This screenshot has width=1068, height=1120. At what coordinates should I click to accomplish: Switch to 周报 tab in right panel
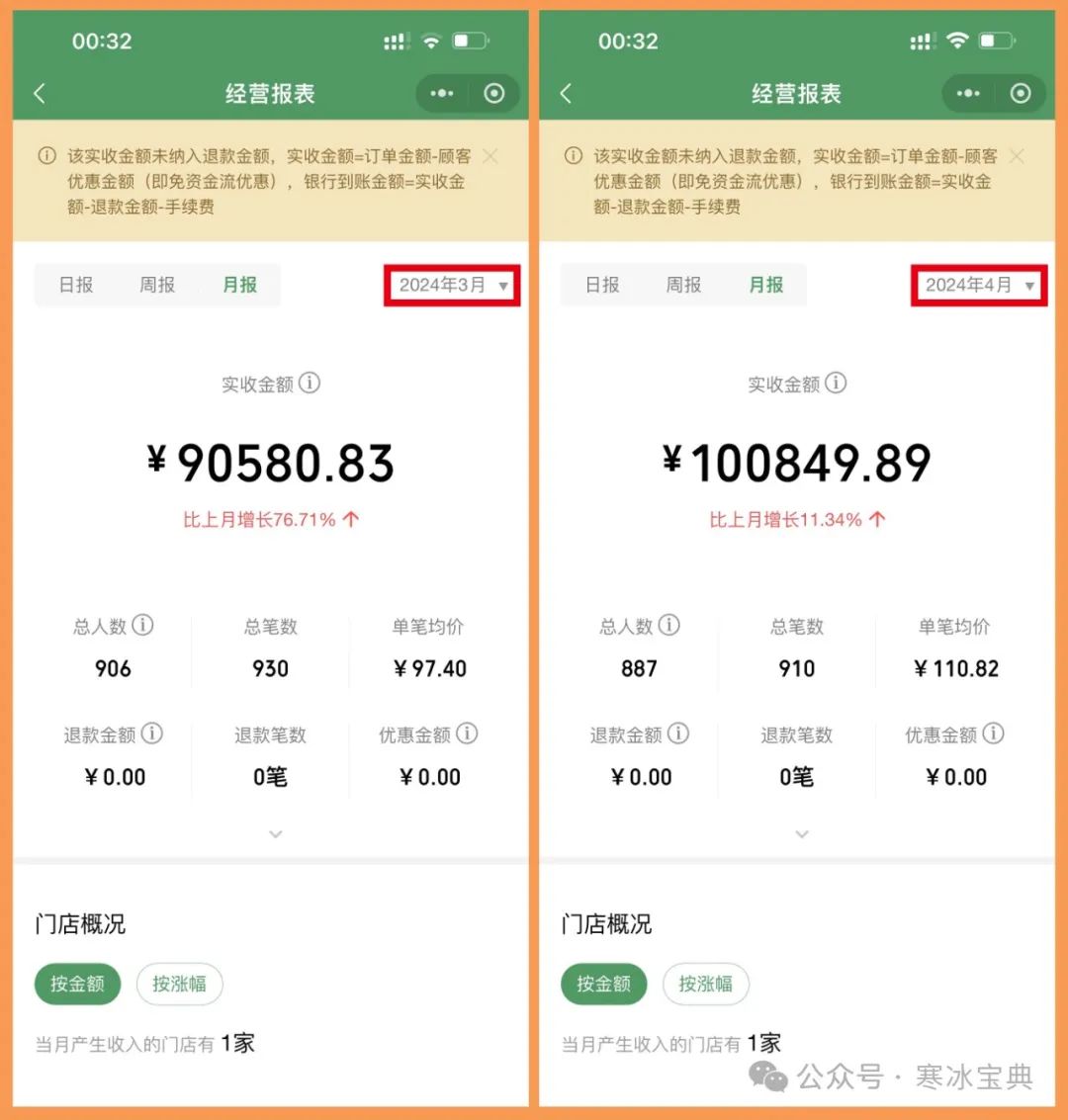coord(683,285)
